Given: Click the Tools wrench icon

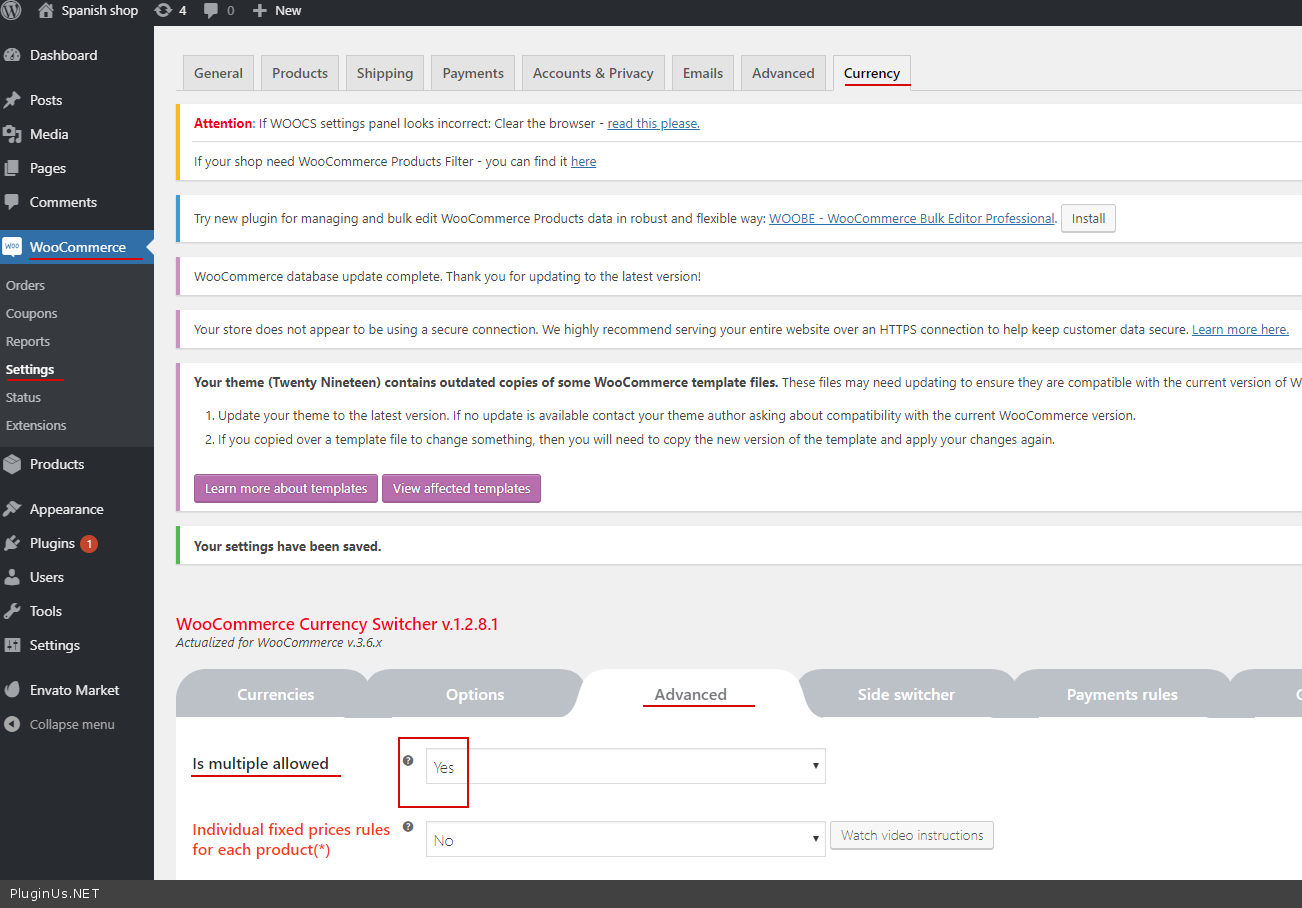Looking at the screenshot, I should pyautogui.click(x=12, y=611).
